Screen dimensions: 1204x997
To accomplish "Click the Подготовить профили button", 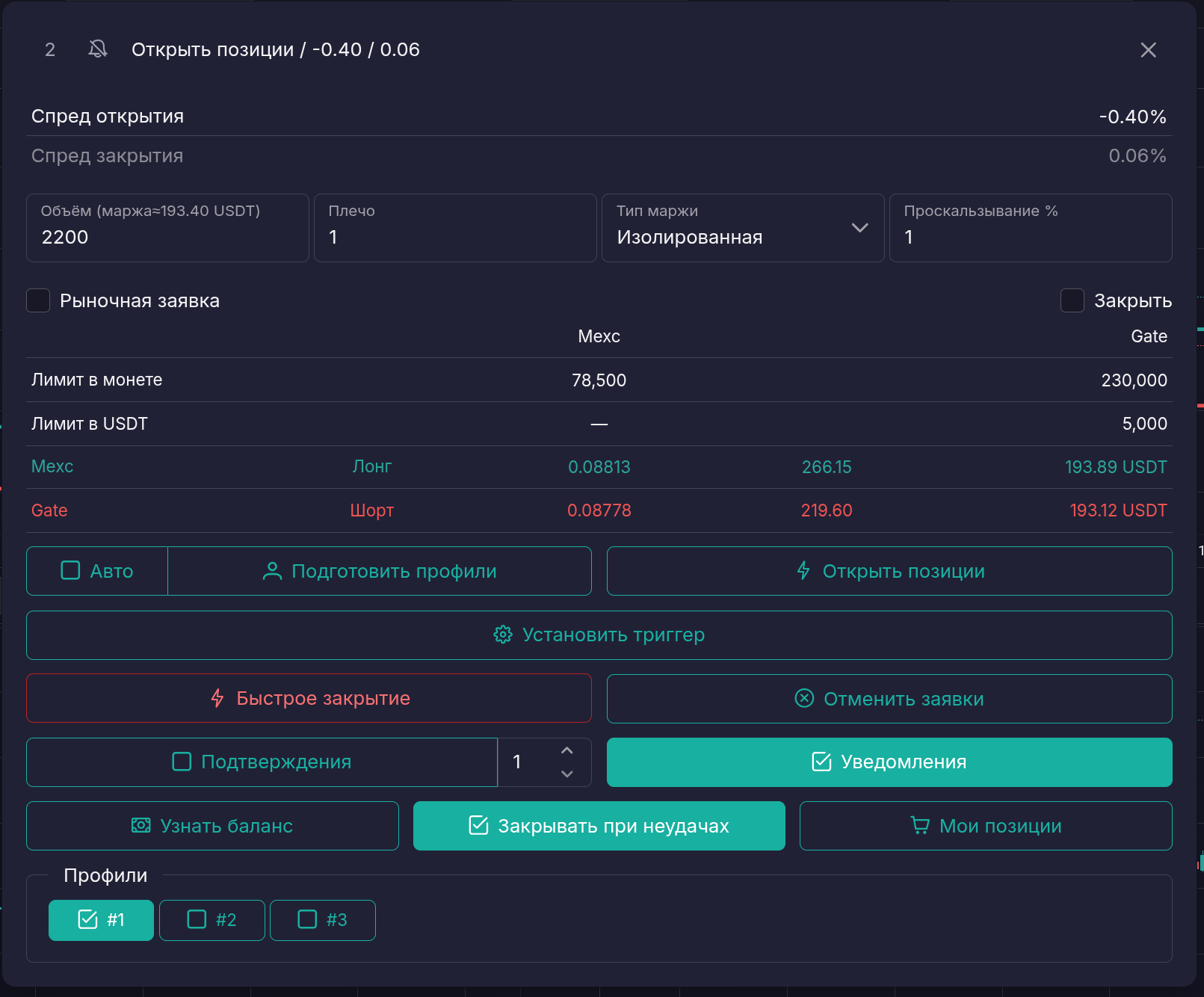I will (x=380, y=571).
